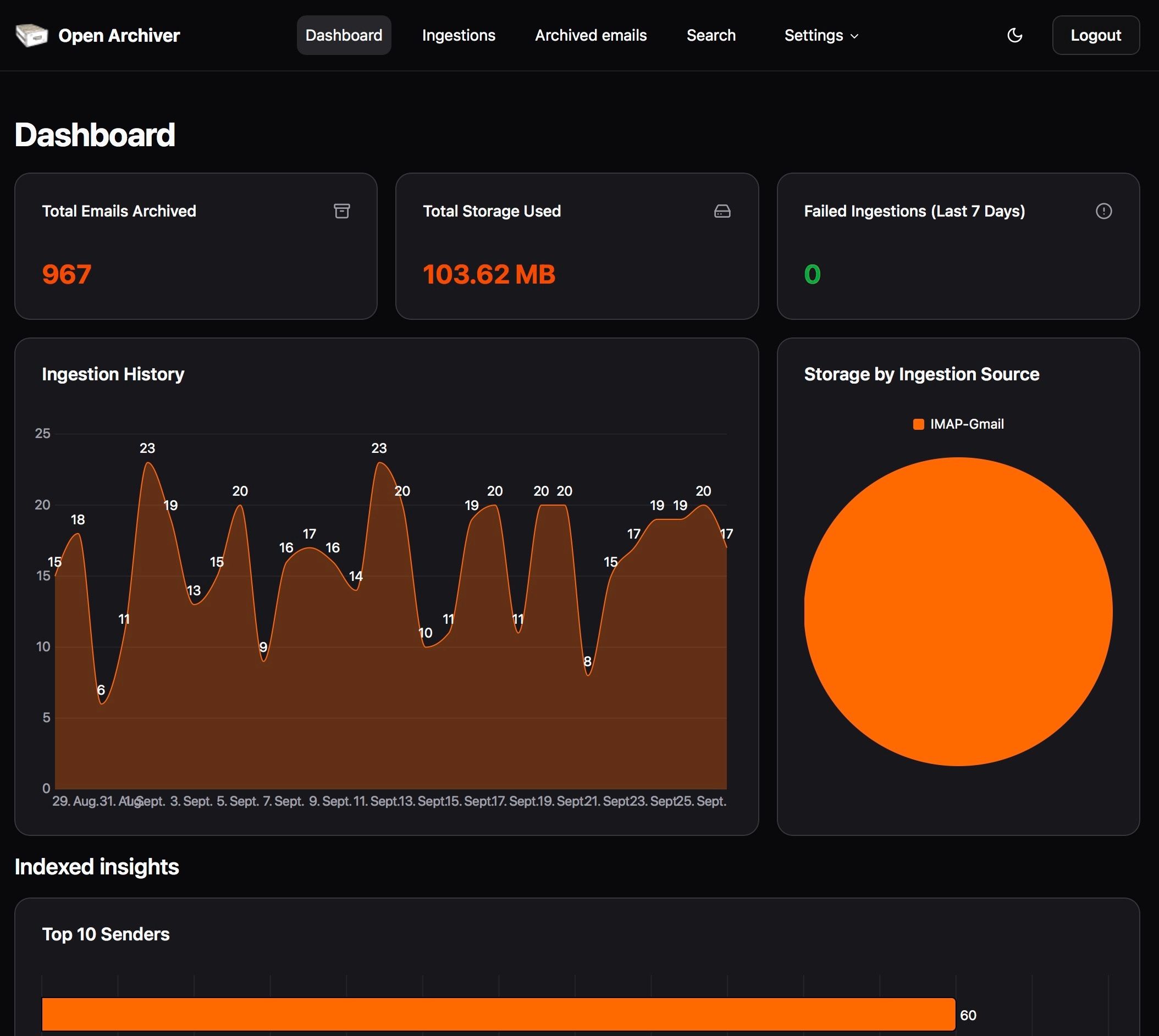Viewport: 1159px width, 1036px height.
Task: Select the Dashboard nav item
Action: click(x=344, y=35)
